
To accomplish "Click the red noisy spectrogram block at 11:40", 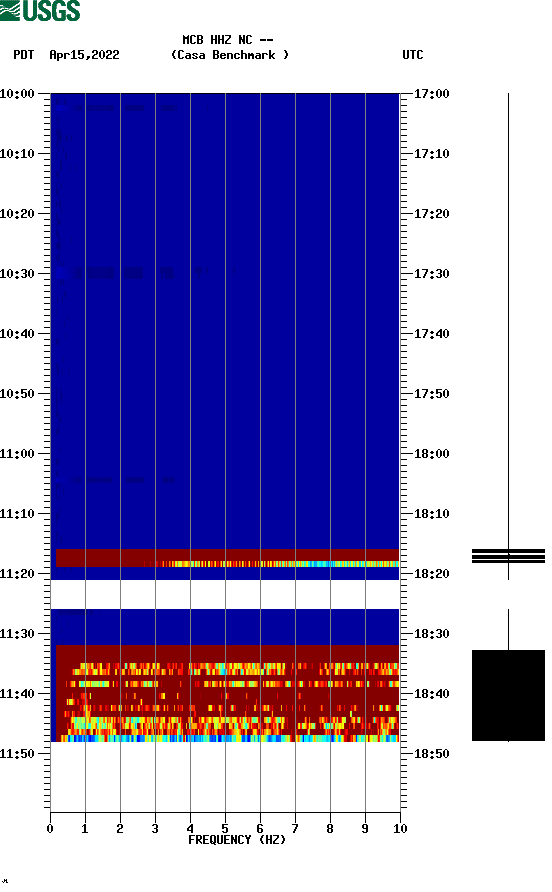I will tap(227, 693).
